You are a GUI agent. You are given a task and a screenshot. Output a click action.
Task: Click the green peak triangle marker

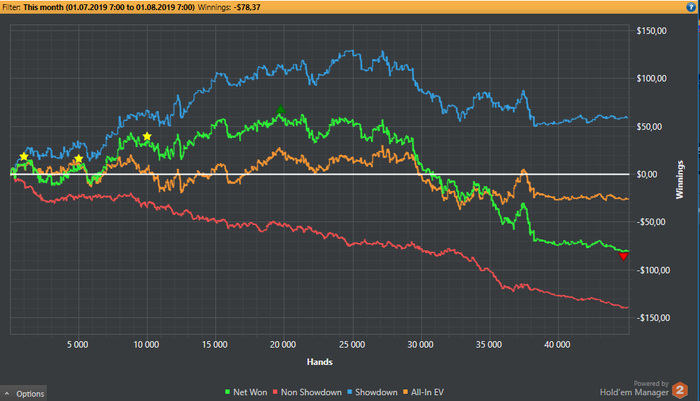click(280, 109)
